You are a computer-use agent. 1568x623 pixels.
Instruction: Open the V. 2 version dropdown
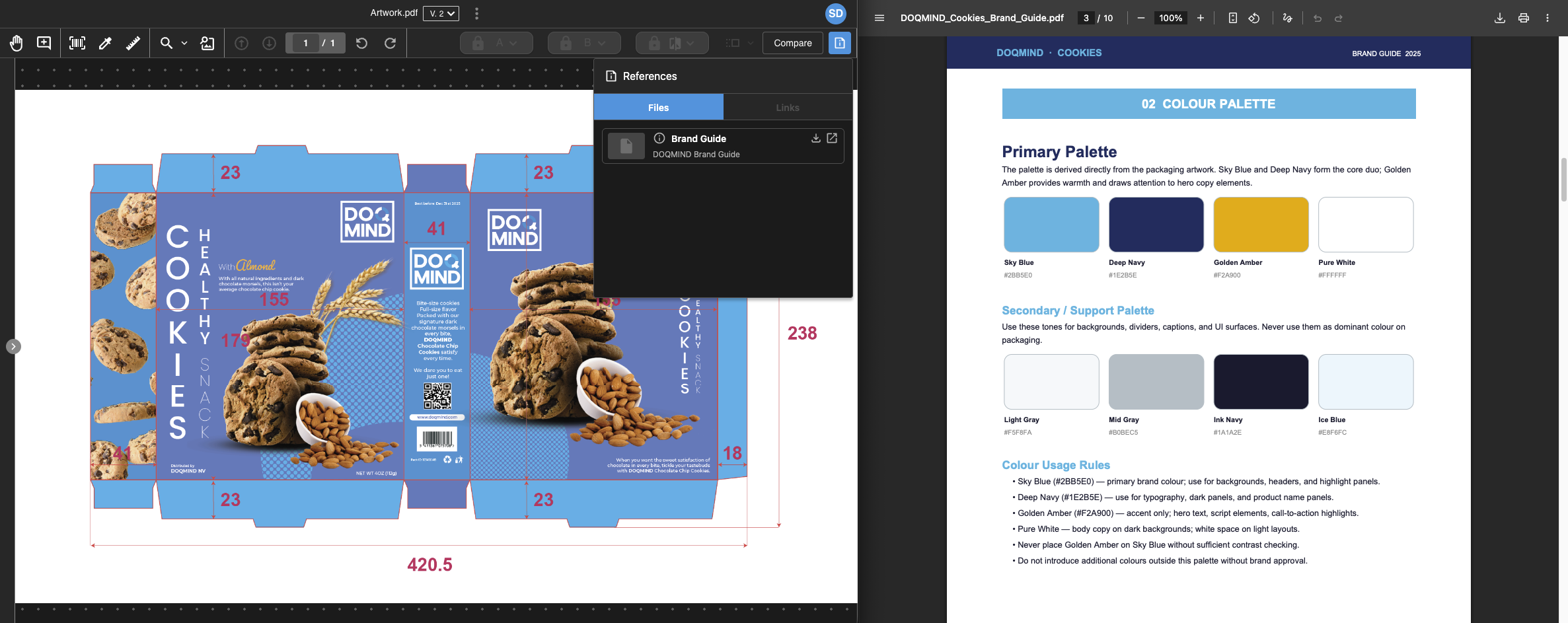pos(441,13)
